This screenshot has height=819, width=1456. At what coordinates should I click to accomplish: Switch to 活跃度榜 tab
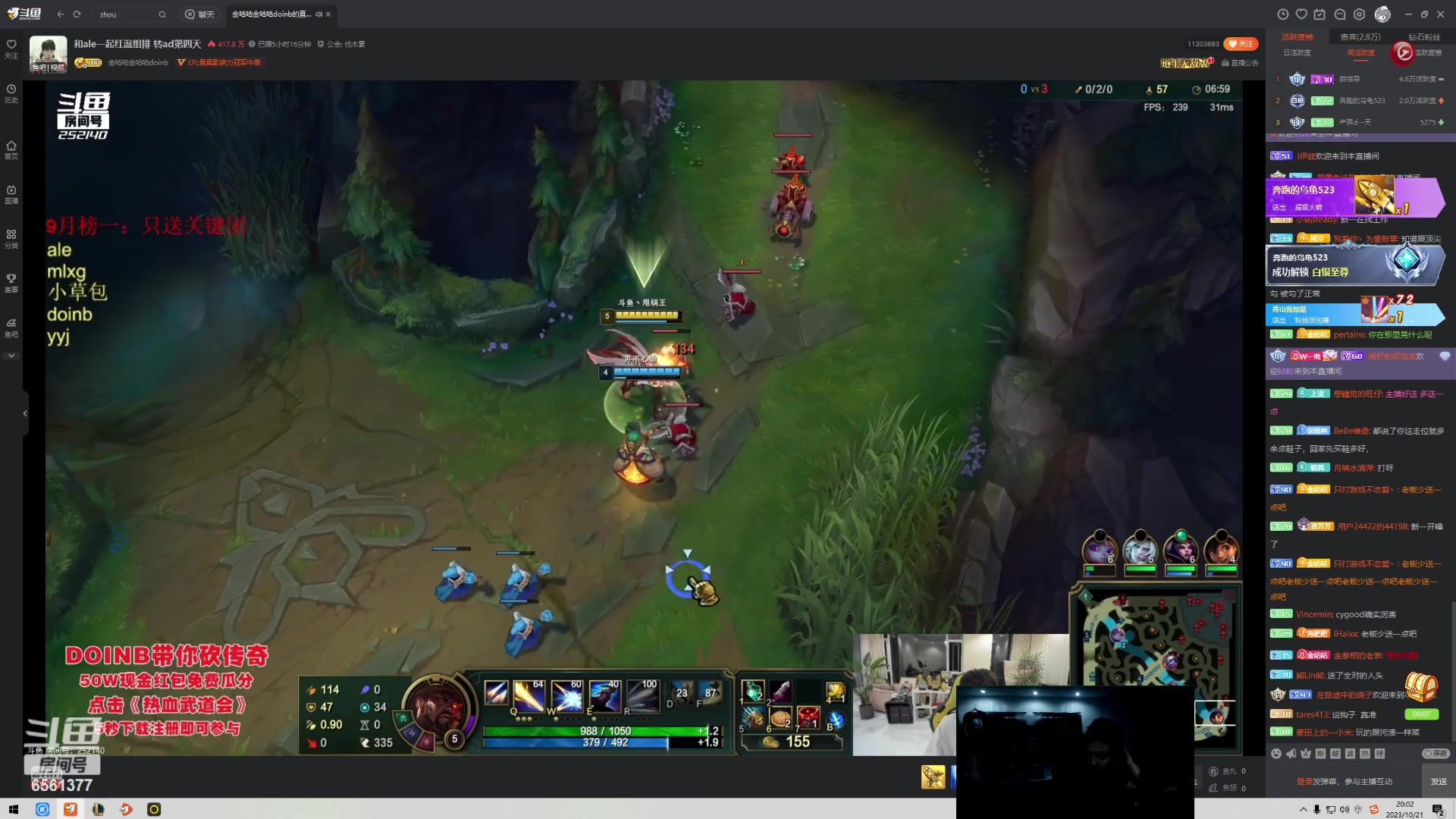(1297, 36)
